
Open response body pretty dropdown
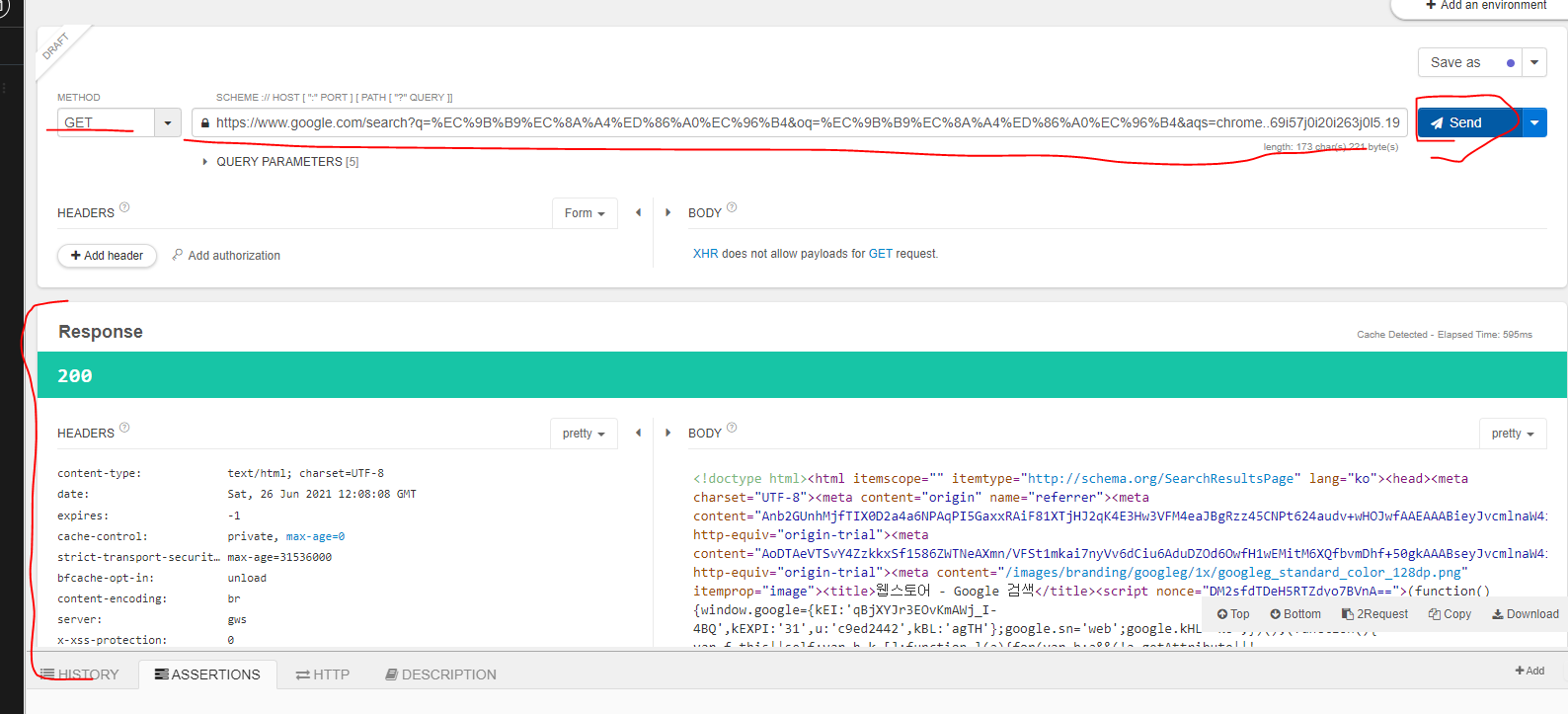(x=1513, y=434)
